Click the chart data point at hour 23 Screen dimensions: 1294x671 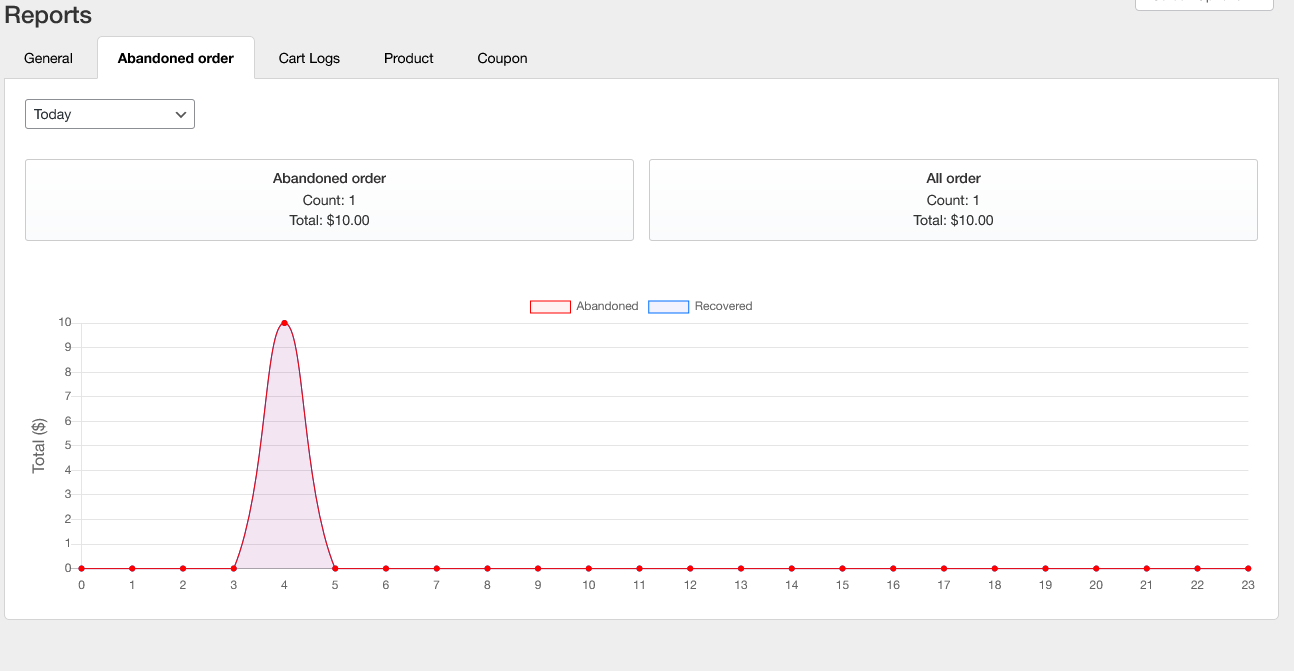pos(1248,569)
